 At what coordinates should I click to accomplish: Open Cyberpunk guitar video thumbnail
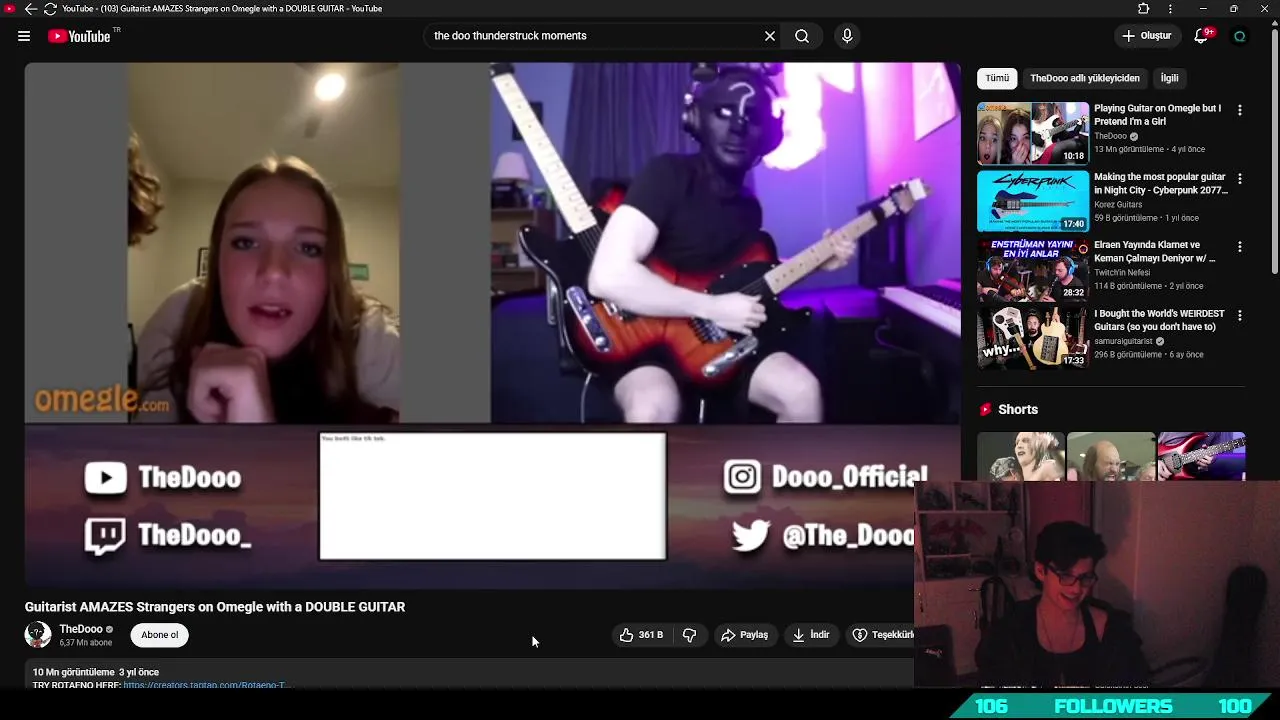[x=1033, y=201]
